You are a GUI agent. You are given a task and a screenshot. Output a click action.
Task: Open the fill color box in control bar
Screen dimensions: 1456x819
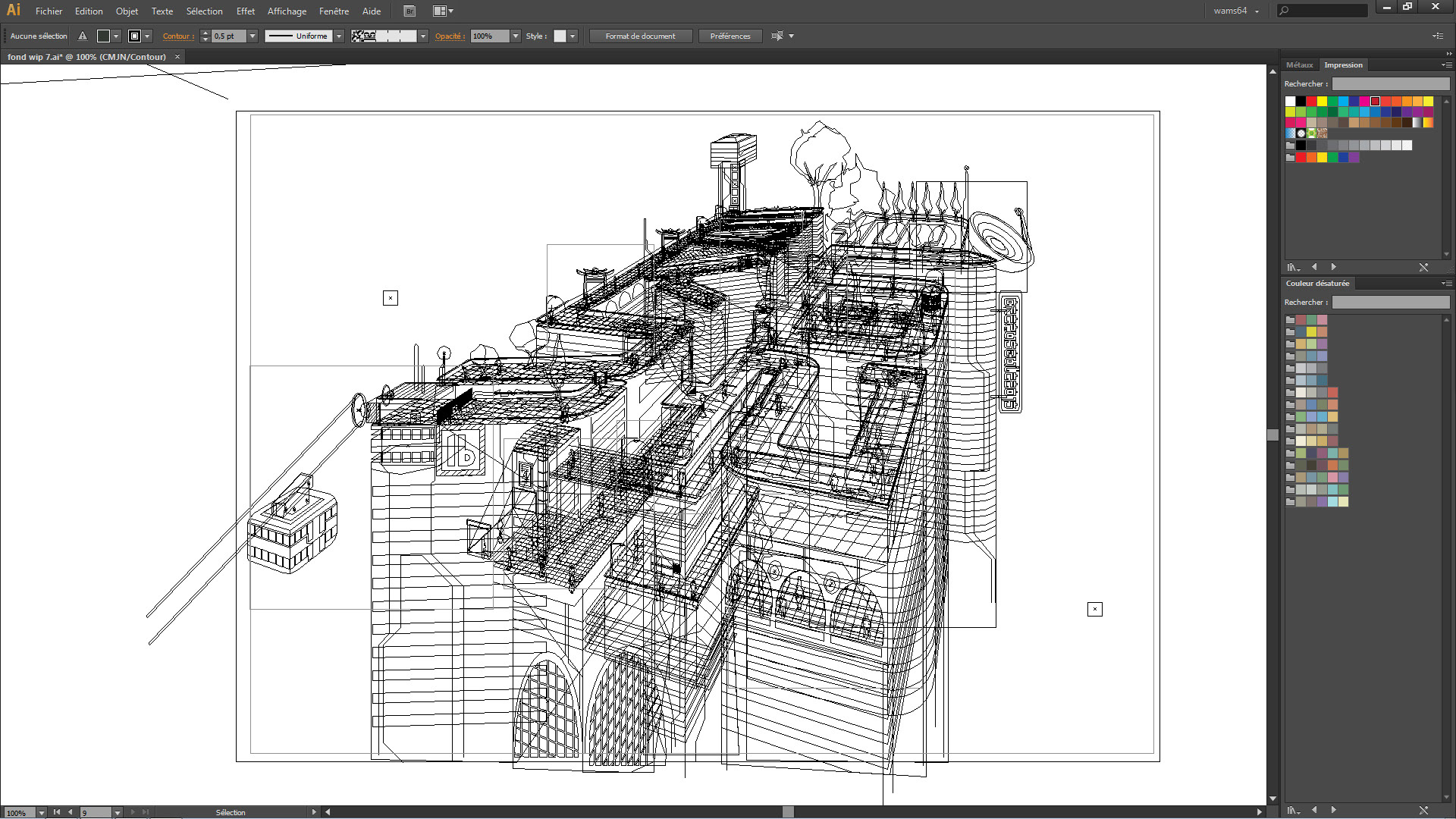[104, 36]
